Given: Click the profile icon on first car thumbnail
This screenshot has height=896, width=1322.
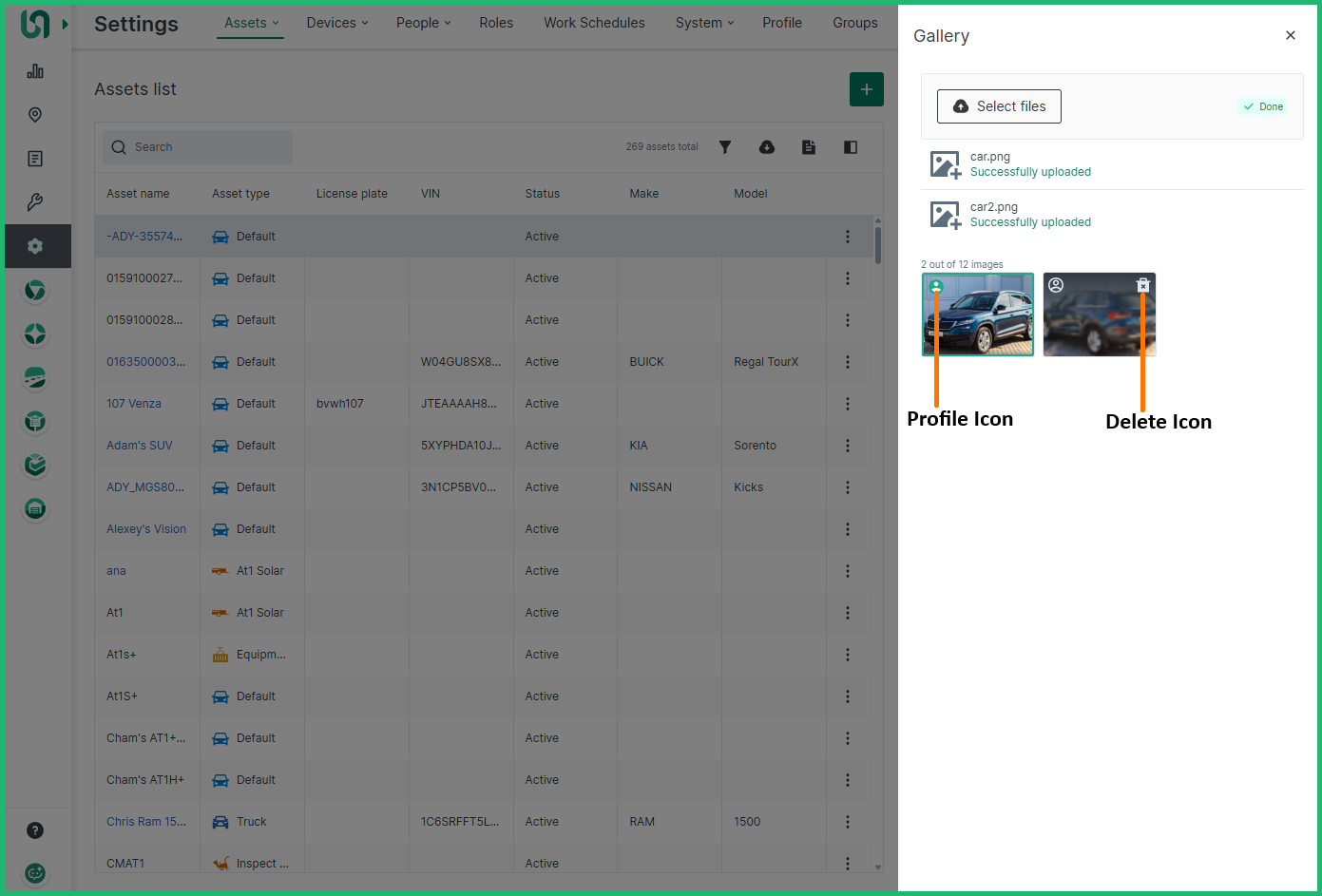Looking at the screenshot, I should pos(936,286).
